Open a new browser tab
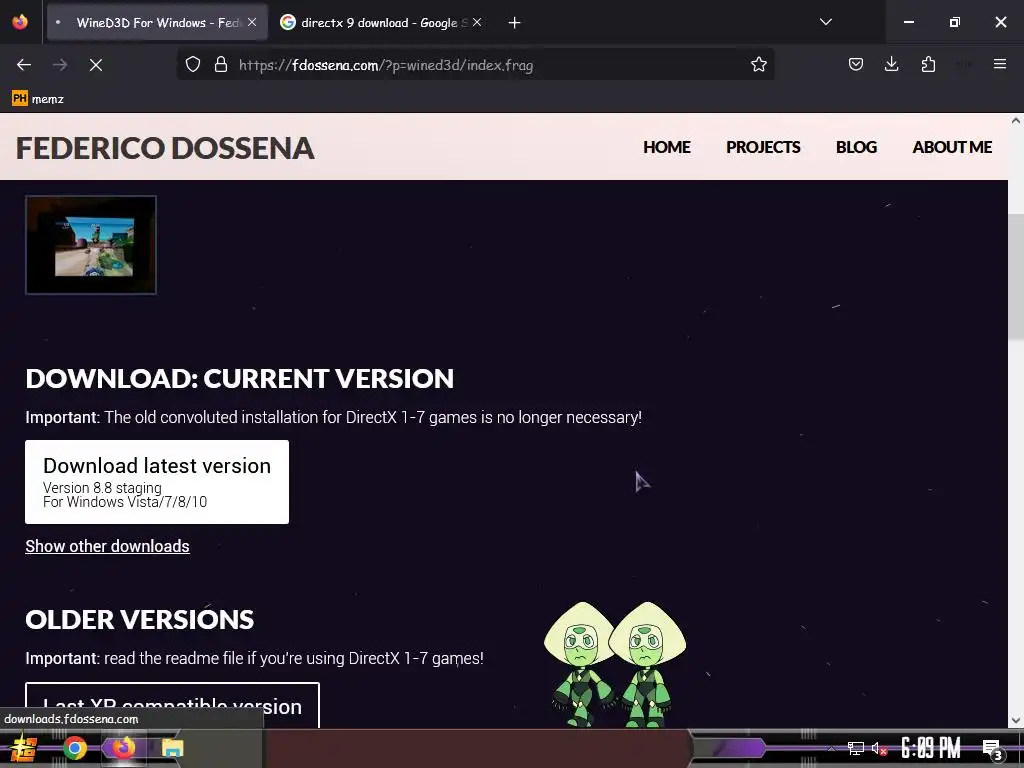This screenshot has width=1024, height=768. point(515,23)
